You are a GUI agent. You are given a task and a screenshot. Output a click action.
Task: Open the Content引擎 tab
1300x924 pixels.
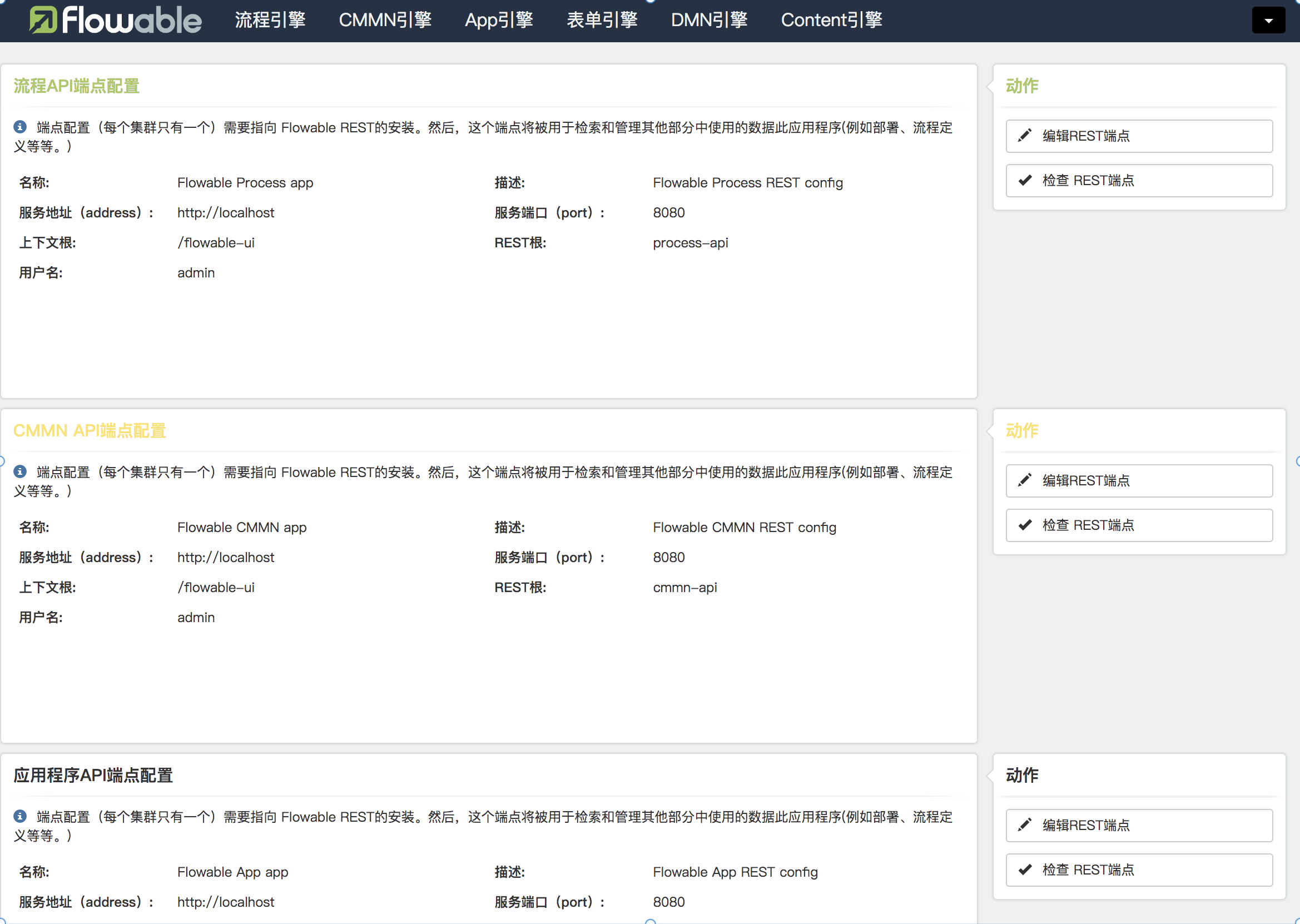coord(831,21)
